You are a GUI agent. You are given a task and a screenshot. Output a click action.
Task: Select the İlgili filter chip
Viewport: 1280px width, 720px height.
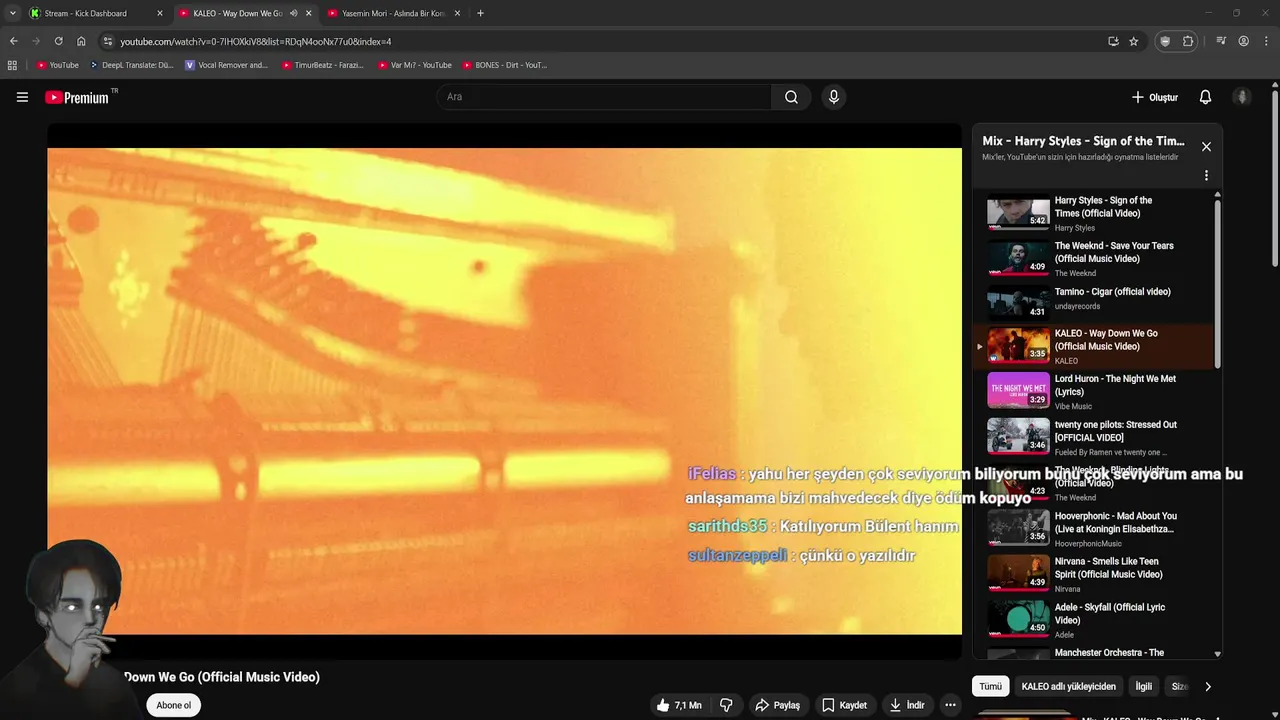tap(1143, 687)
